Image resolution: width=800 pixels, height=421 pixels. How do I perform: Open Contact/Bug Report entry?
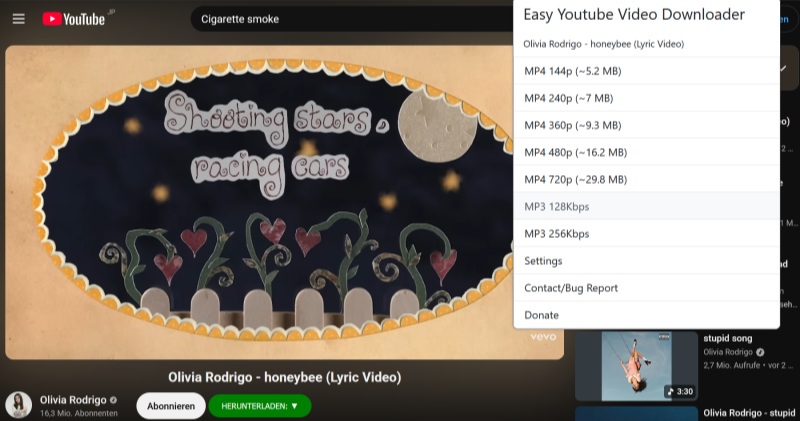click(646, 287)
